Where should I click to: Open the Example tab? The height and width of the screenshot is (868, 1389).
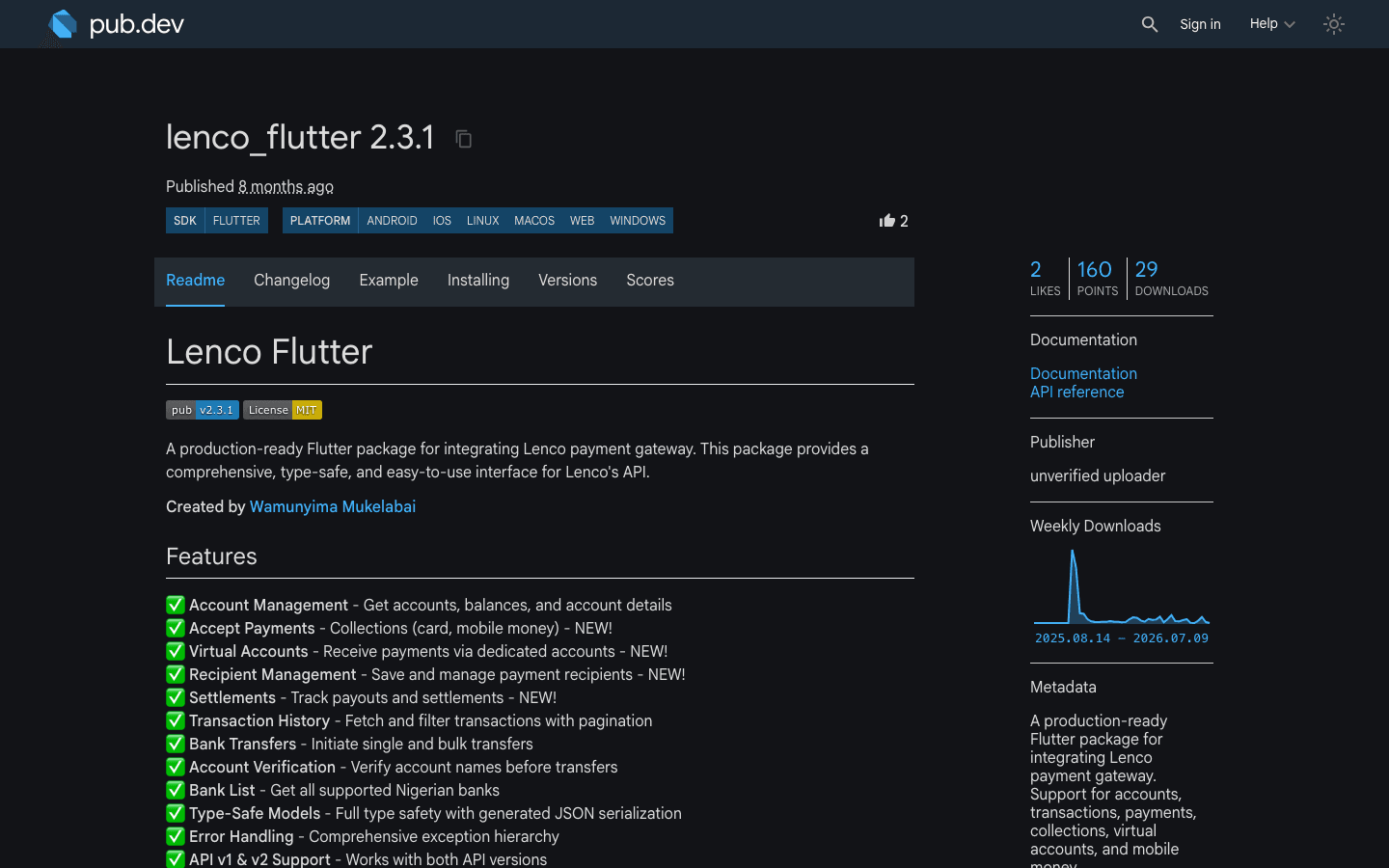[x=389, y=281]
